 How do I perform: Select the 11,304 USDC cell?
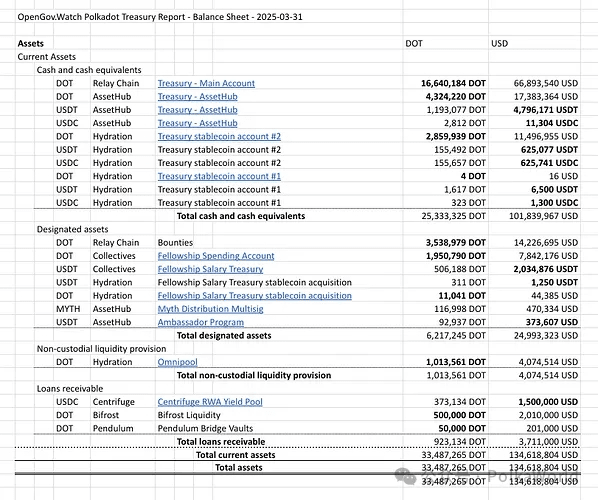[552, 123]
